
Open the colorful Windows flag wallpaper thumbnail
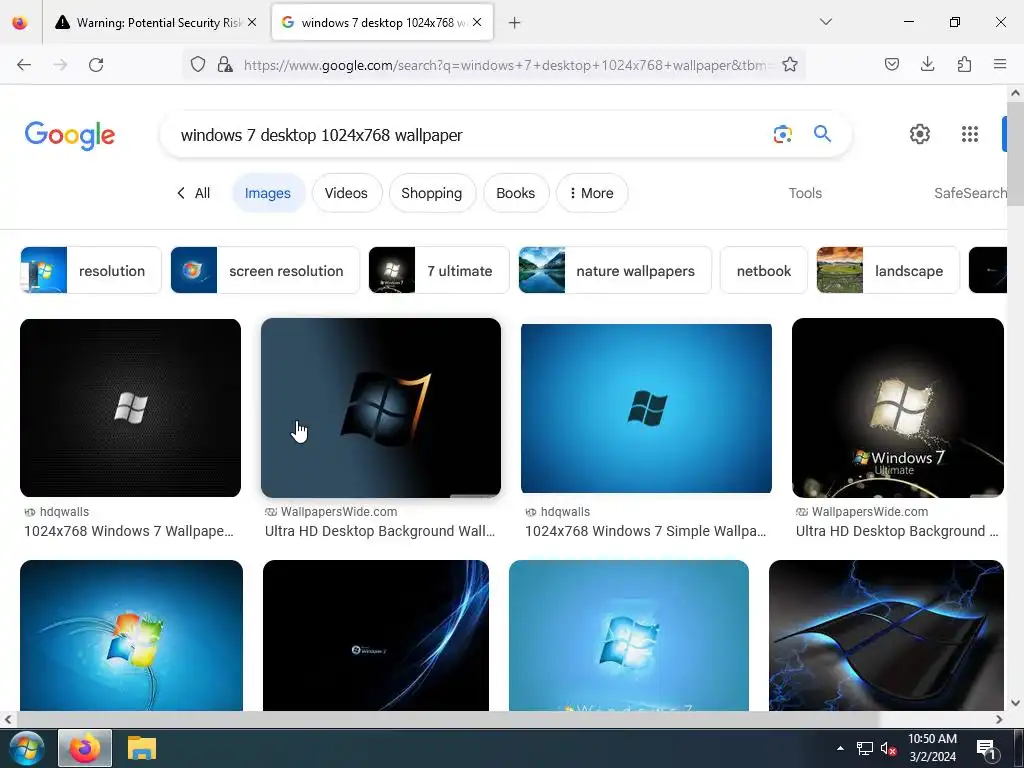[131, 635]
